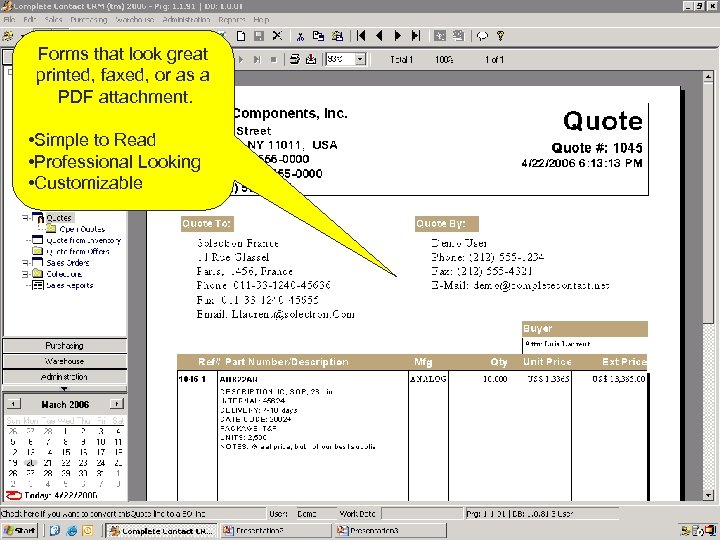Viewport: 720px width, 540px height.
Task: Click the lightbulb help icon
Action: coord(501,36)
